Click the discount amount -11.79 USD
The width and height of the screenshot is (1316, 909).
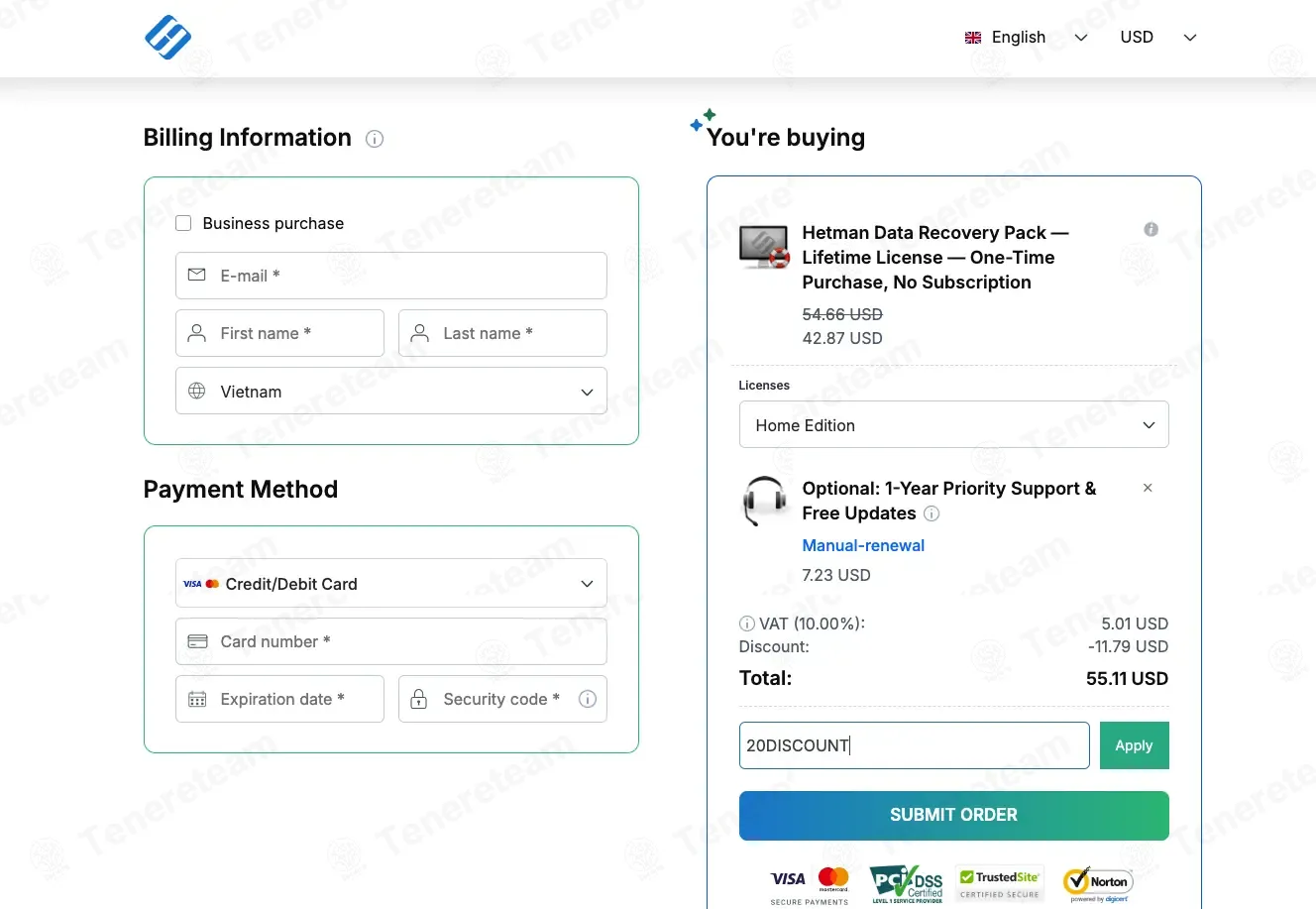tap(1128, 646)
